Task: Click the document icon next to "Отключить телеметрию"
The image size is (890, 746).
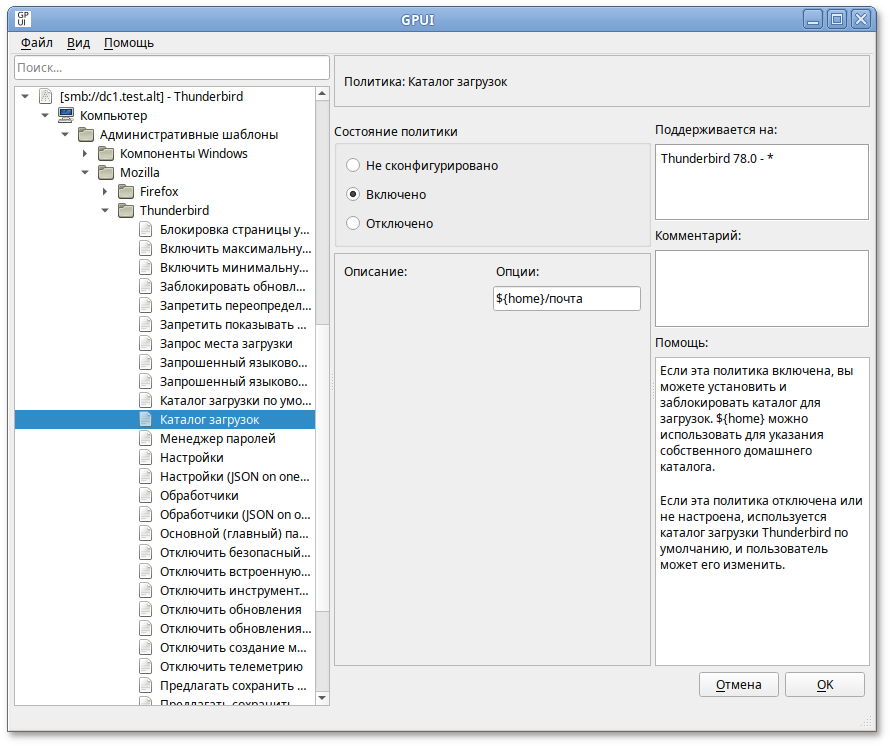Action: point(148,666)
